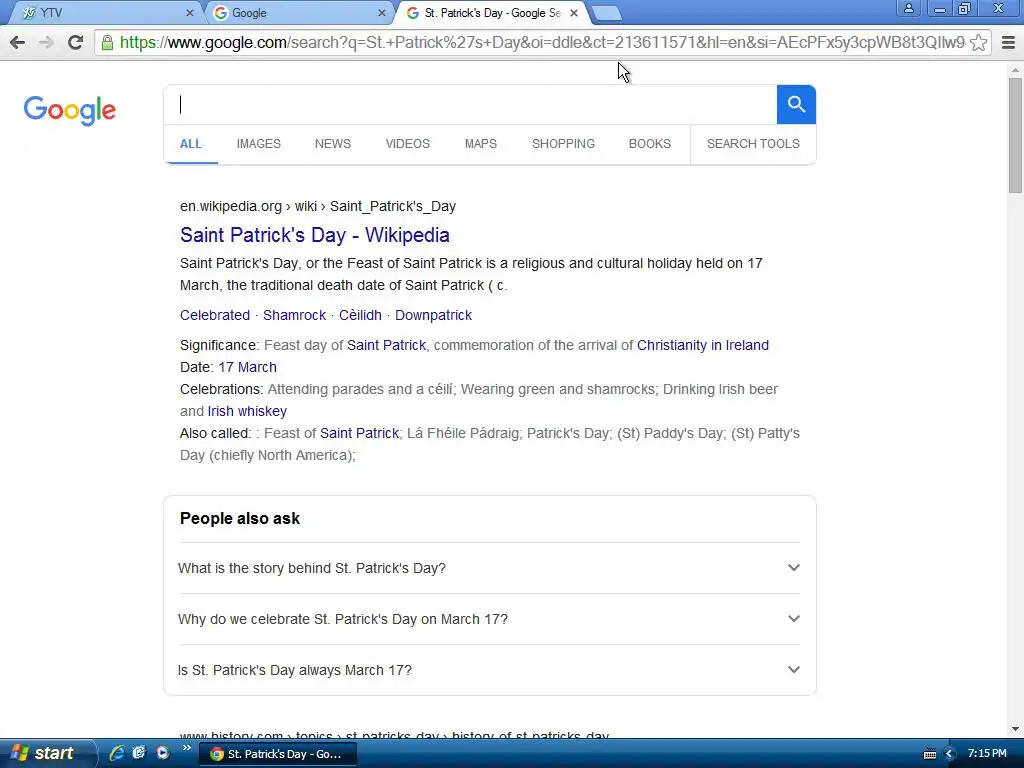Open the Celebrated sitelink
The image size is (1024, 768).
point(215,315)
